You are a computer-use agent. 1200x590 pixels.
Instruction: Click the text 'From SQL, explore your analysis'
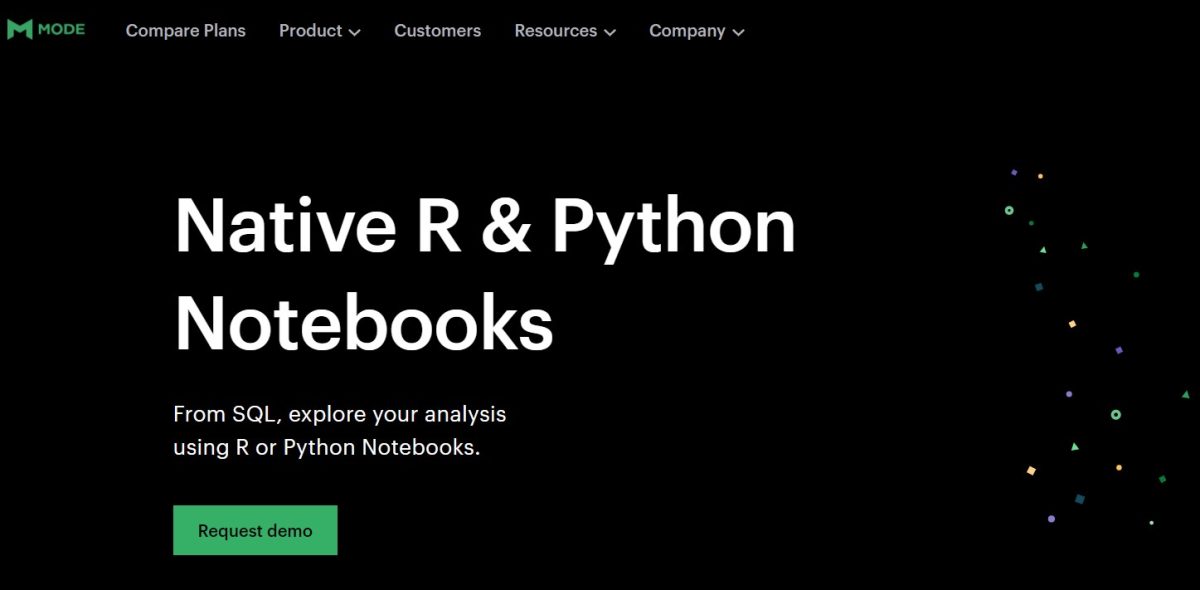[340, 414]
